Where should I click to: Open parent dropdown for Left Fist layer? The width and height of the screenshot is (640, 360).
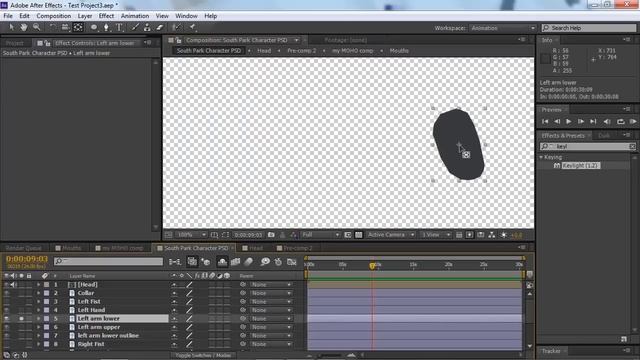(271, 302)
